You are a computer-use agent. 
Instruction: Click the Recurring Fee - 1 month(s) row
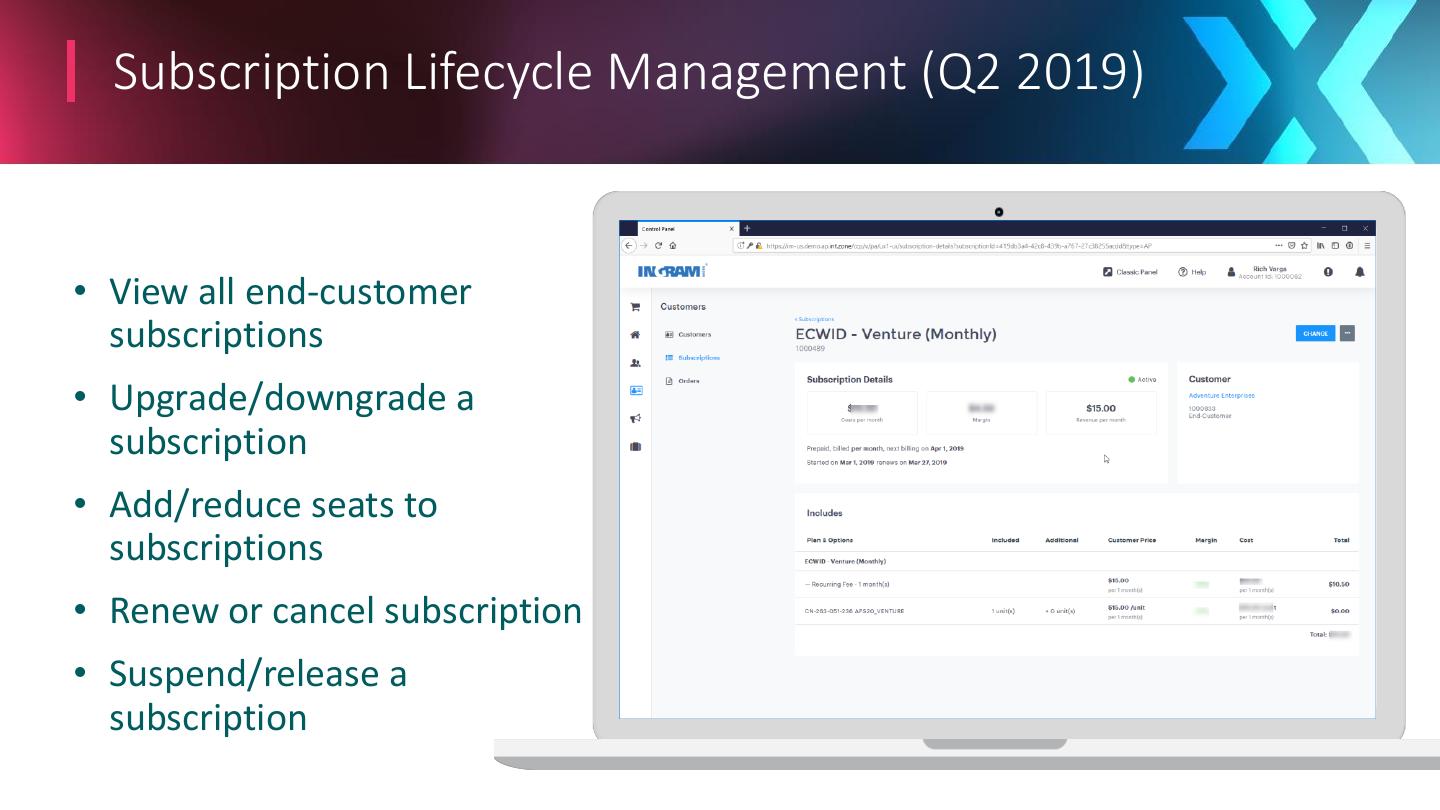pos(1076,584)
